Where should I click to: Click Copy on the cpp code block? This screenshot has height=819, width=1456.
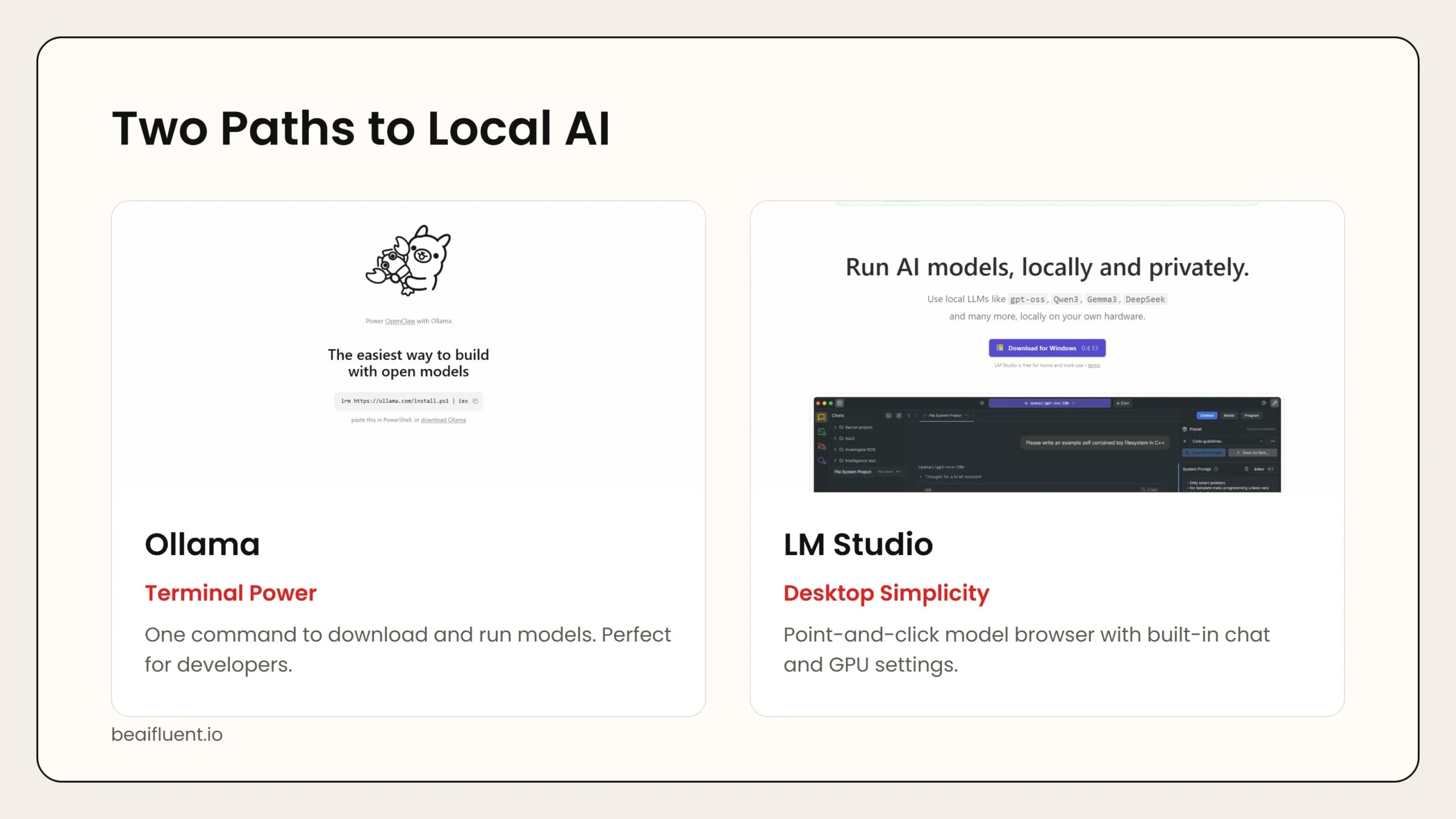(x=1149, y=489)
